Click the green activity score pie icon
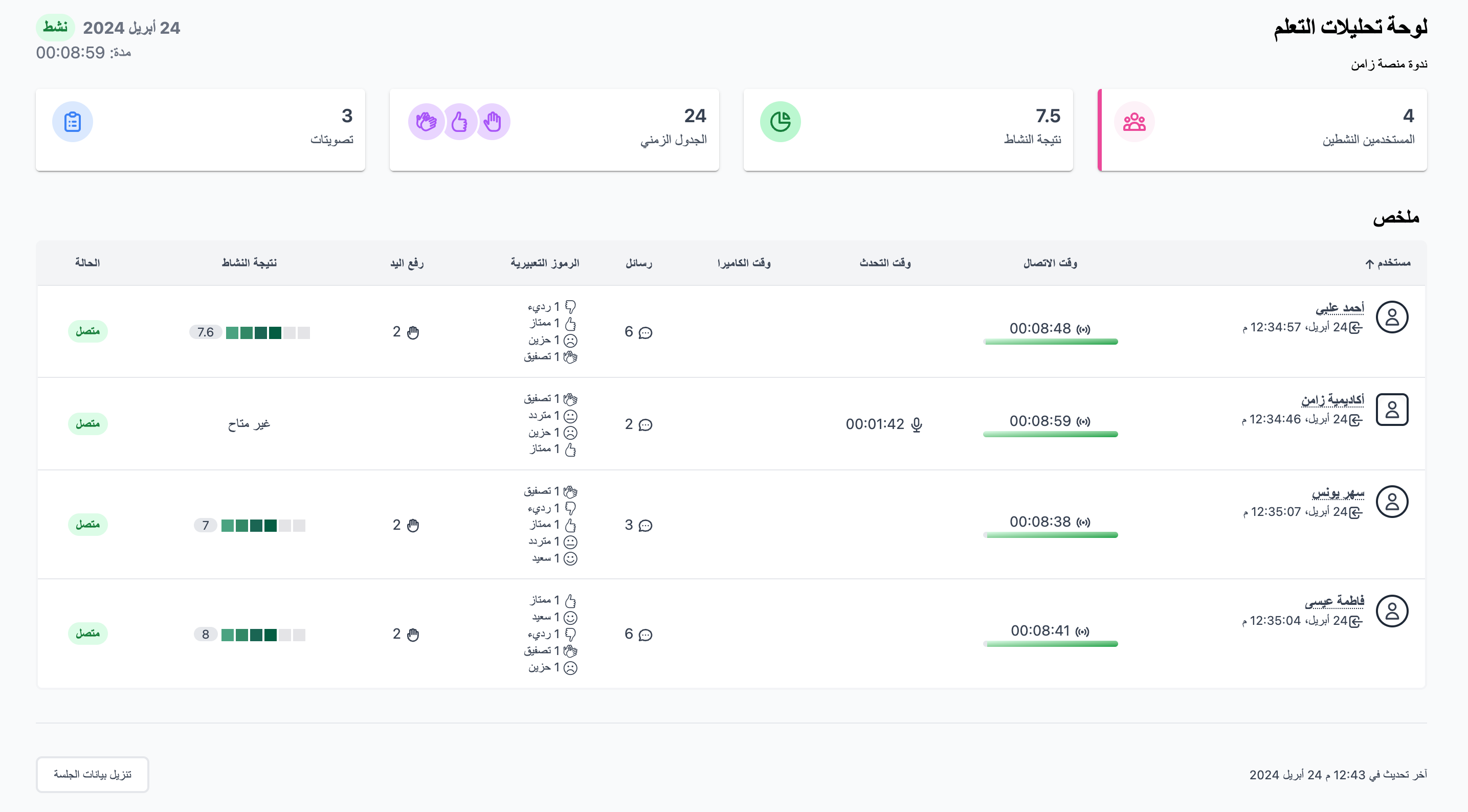The height and width of the screenshot is (812, 1468). [780, 122]
